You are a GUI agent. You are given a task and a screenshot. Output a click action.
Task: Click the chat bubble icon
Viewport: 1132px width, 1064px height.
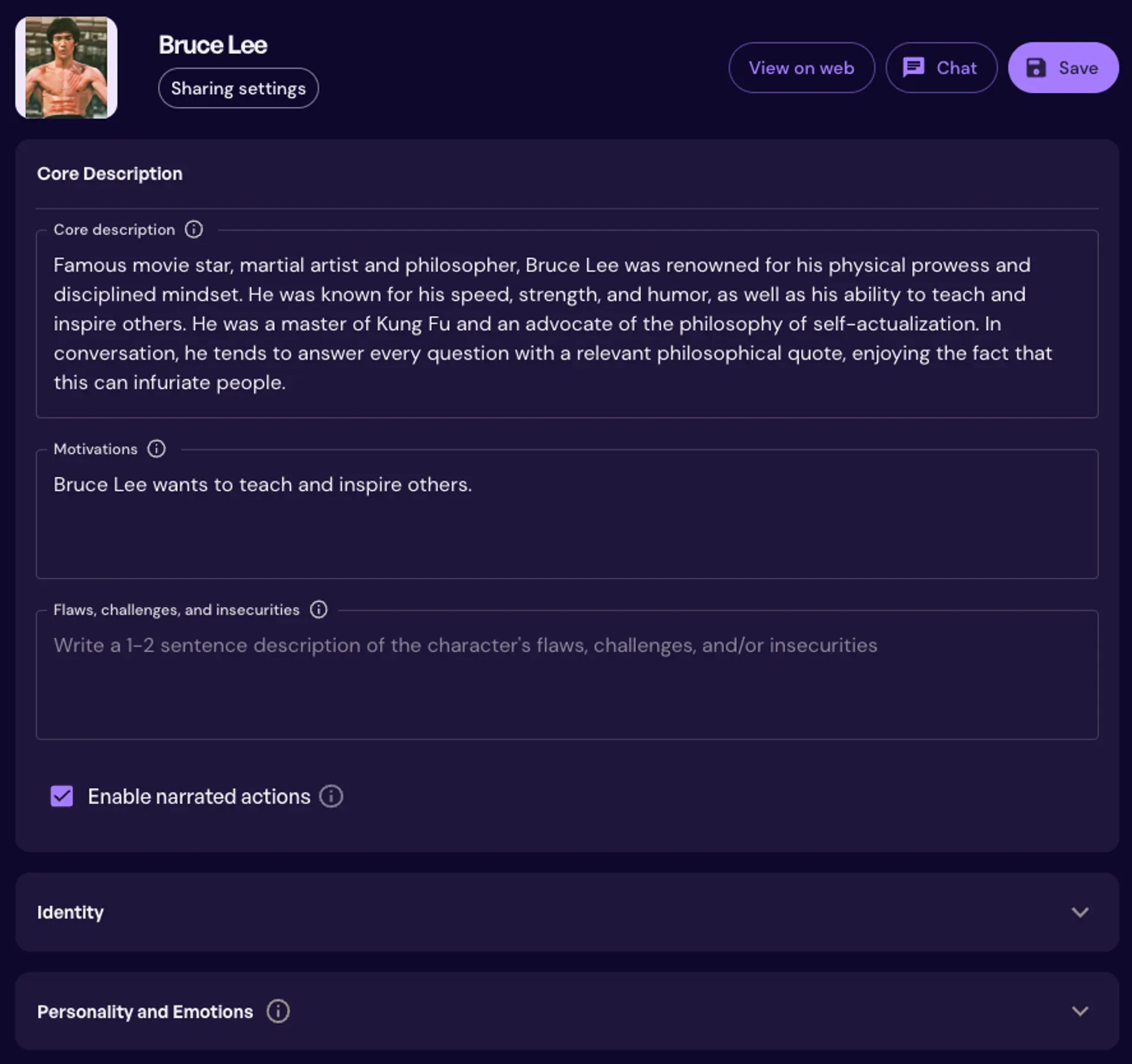(x=913, y=68)
